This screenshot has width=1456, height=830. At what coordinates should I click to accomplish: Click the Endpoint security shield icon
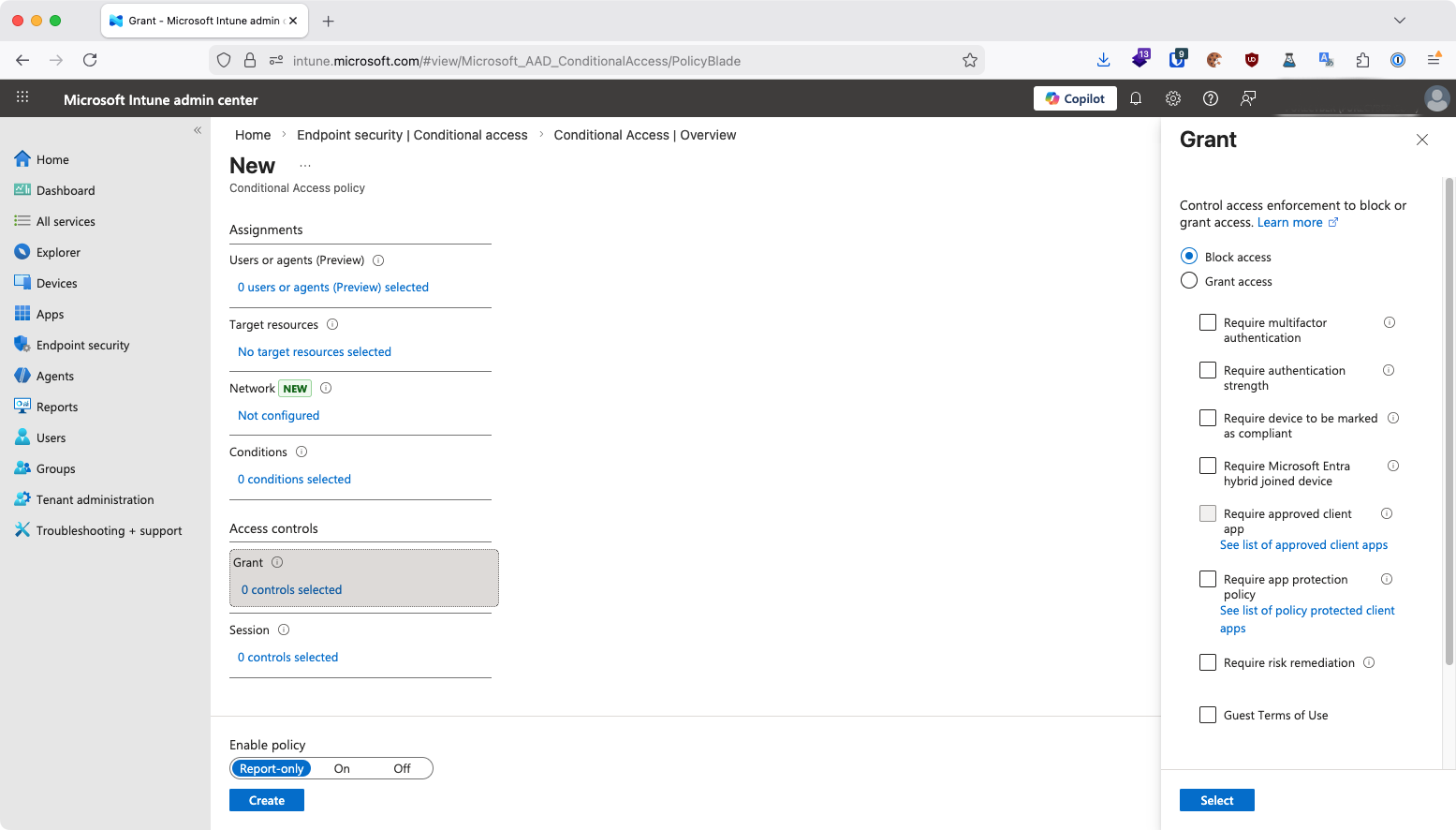pyautogui.click(x=22, y=345)
